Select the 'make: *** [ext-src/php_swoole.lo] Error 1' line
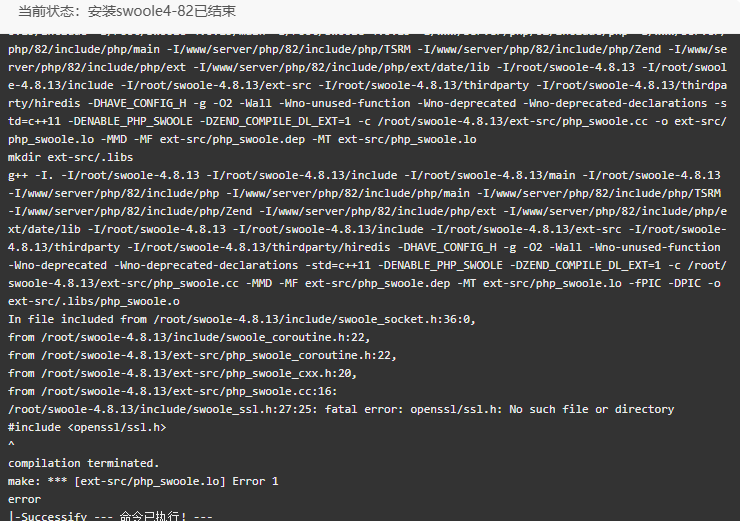This screenshot has height=521, width=740. point(143,481)
